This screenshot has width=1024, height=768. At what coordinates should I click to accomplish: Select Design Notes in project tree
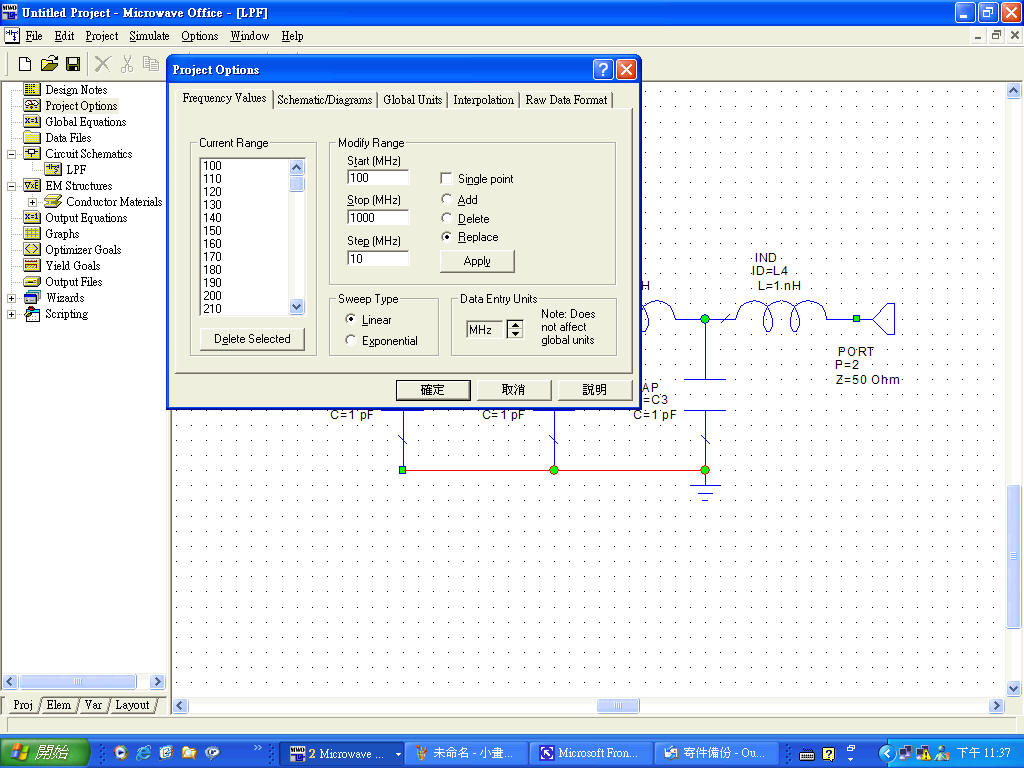click(76, 89)
